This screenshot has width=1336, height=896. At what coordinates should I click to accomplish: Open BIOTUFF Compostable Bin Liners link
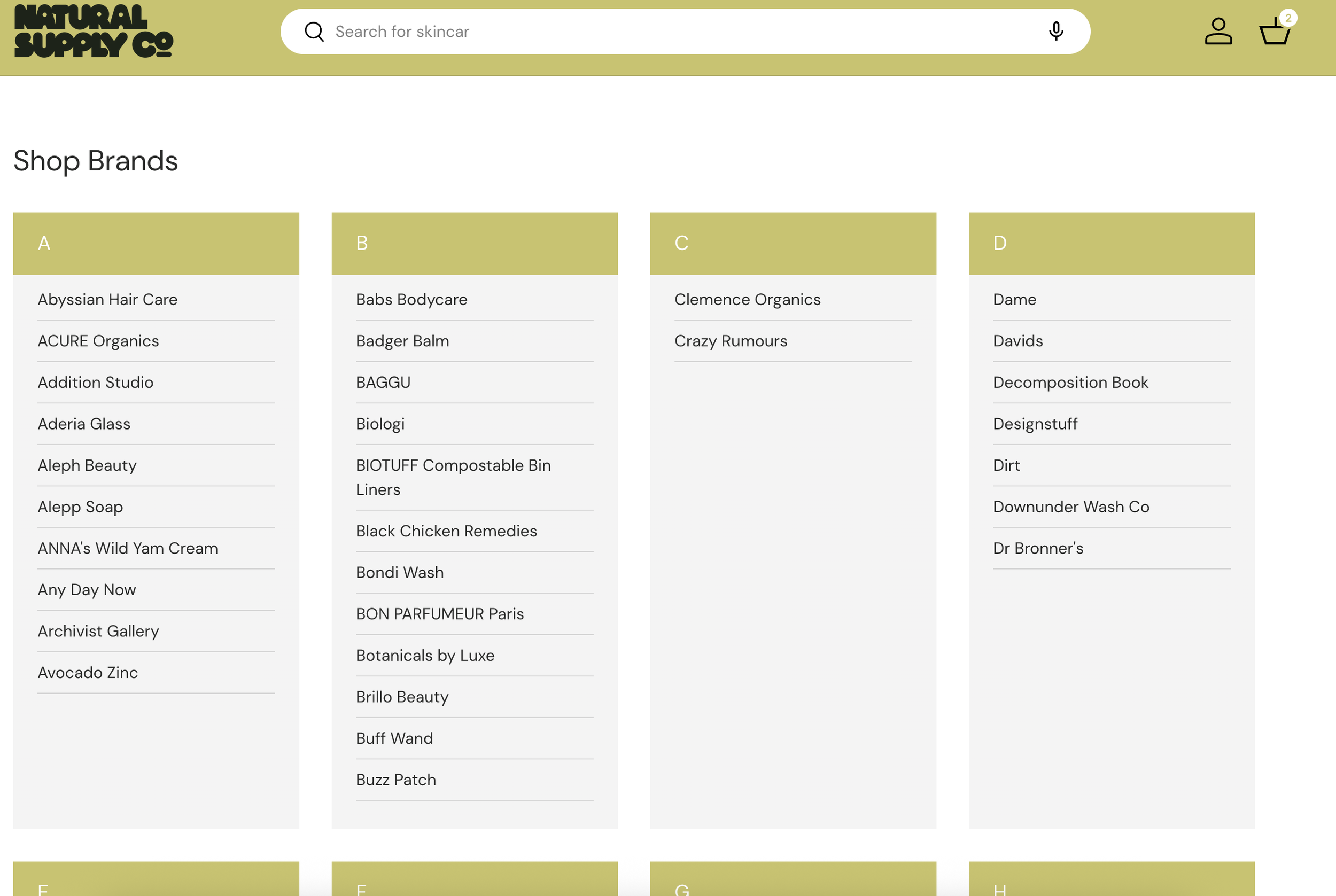tap(453, 478)
